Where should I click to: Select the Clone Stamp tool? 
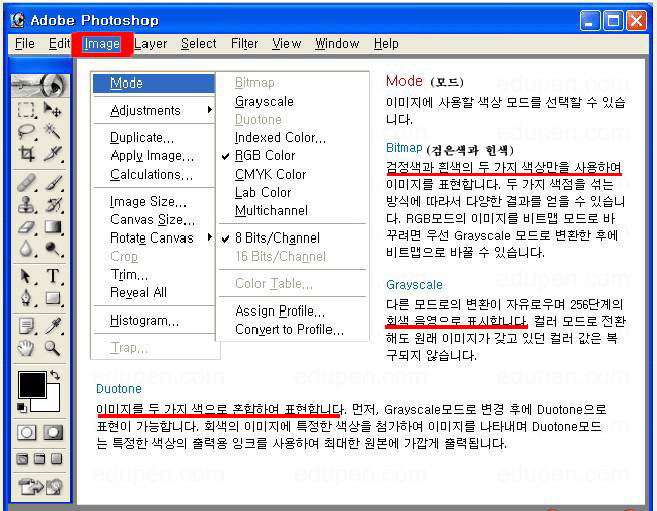tap(26, 205)
